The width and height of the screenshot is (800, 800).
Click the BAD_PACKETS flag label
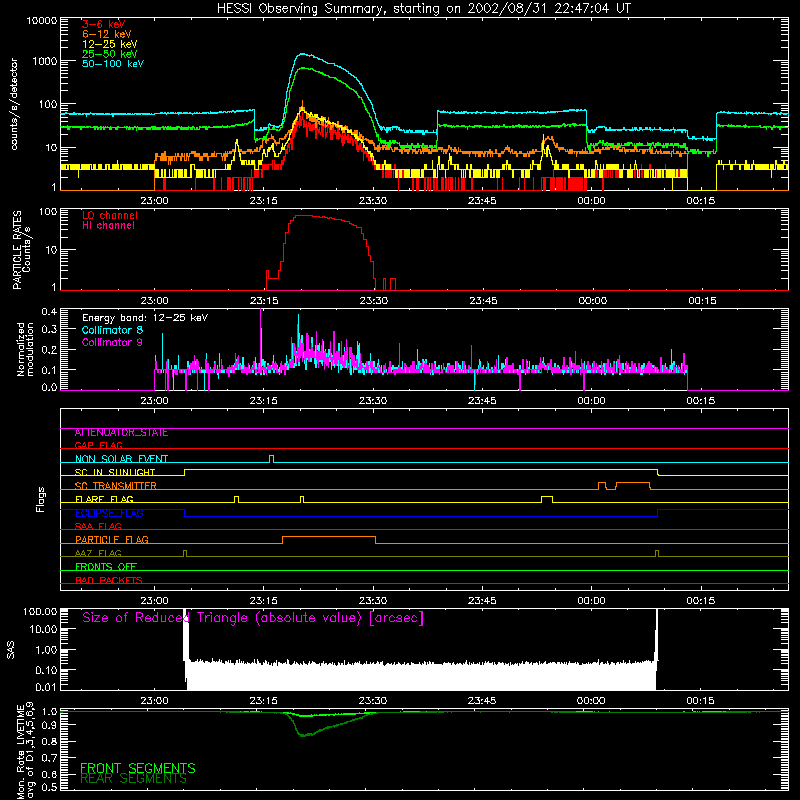click(x=109, y=580)
